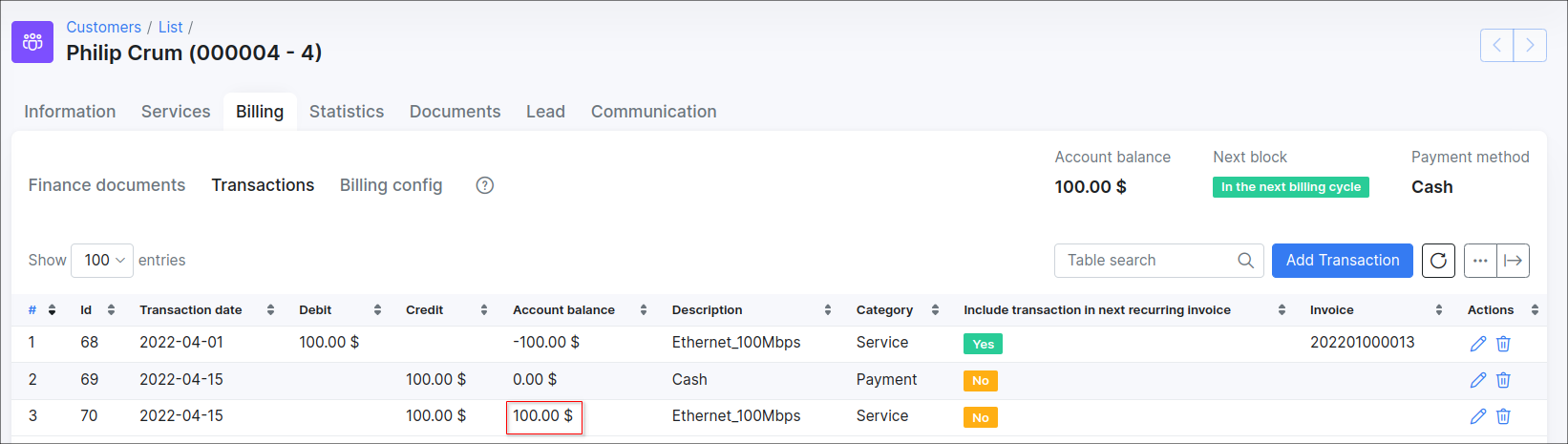Delete transaction with Id 69
This screenshot has width=1568, height=444.
point(1503,380)
